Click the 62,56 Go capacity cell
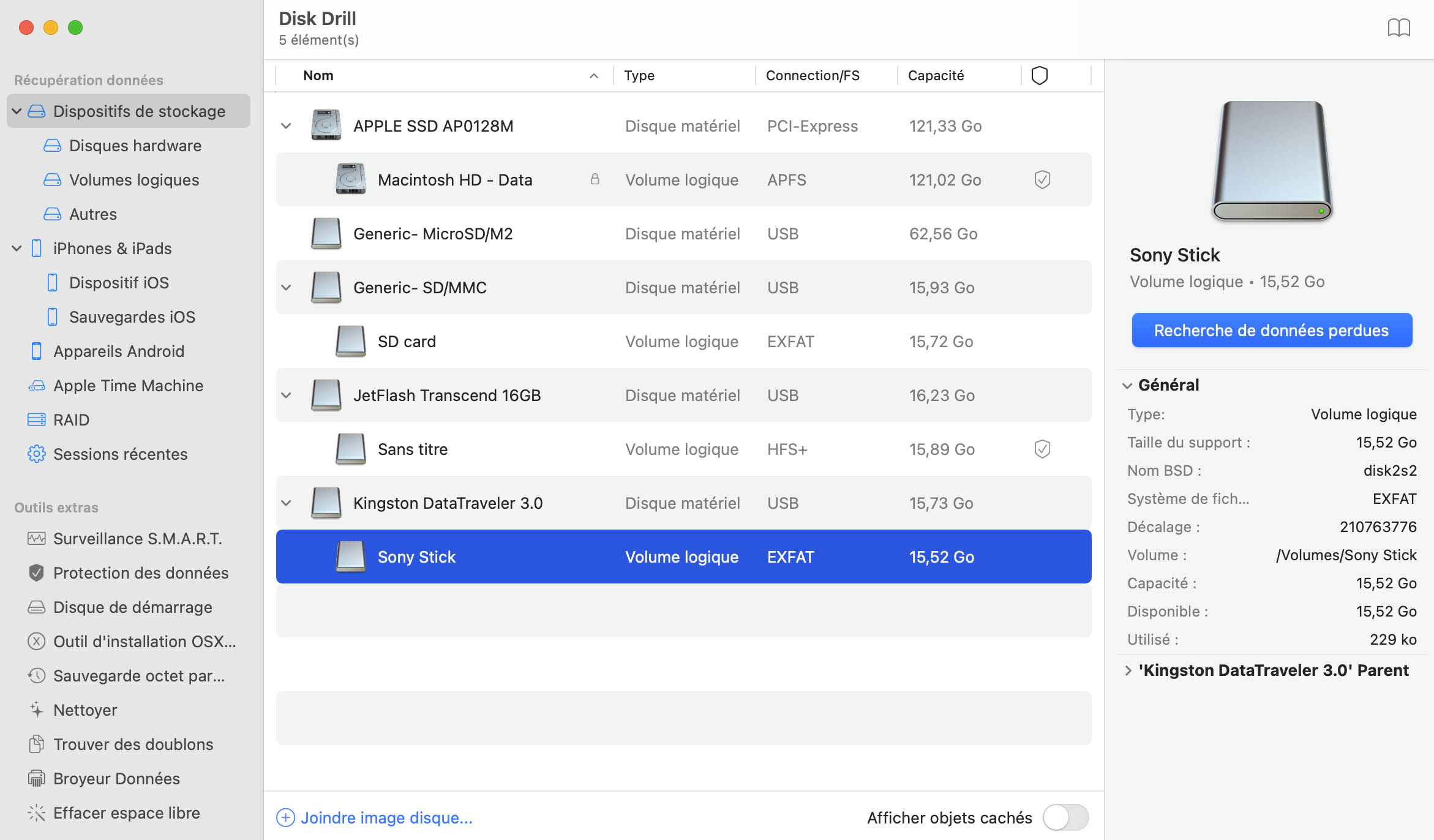 (943, 233)
